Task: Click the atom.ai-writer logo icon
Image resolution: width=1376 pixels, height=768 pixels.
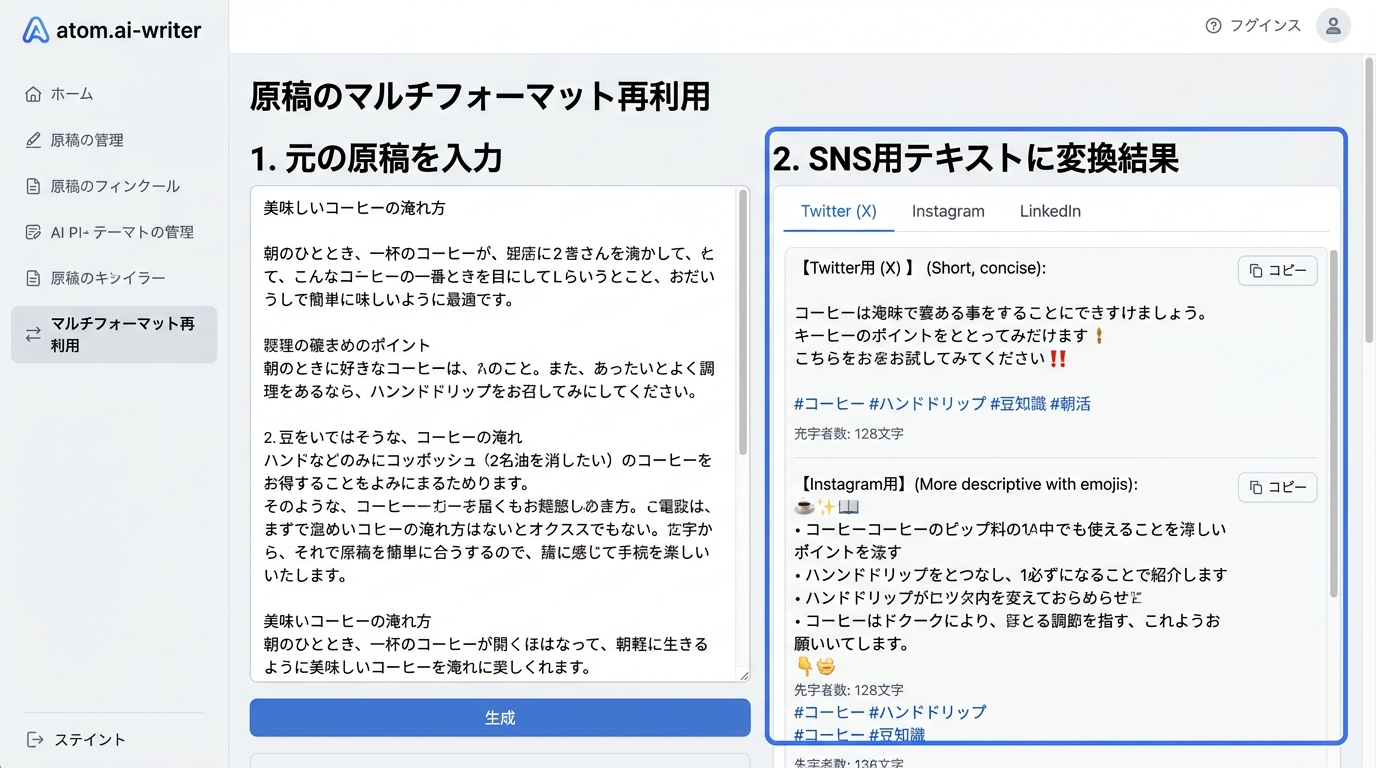Action: (x=35, y=30)
